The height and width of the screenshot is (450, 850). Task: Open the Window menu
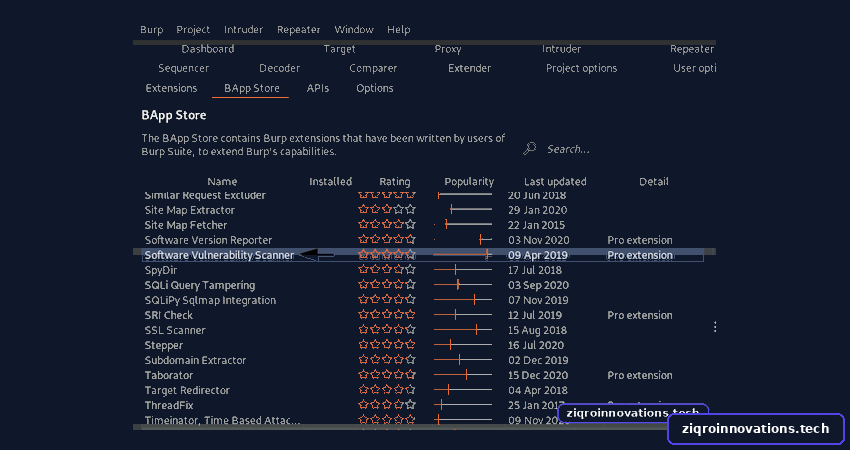coord(354,30)
